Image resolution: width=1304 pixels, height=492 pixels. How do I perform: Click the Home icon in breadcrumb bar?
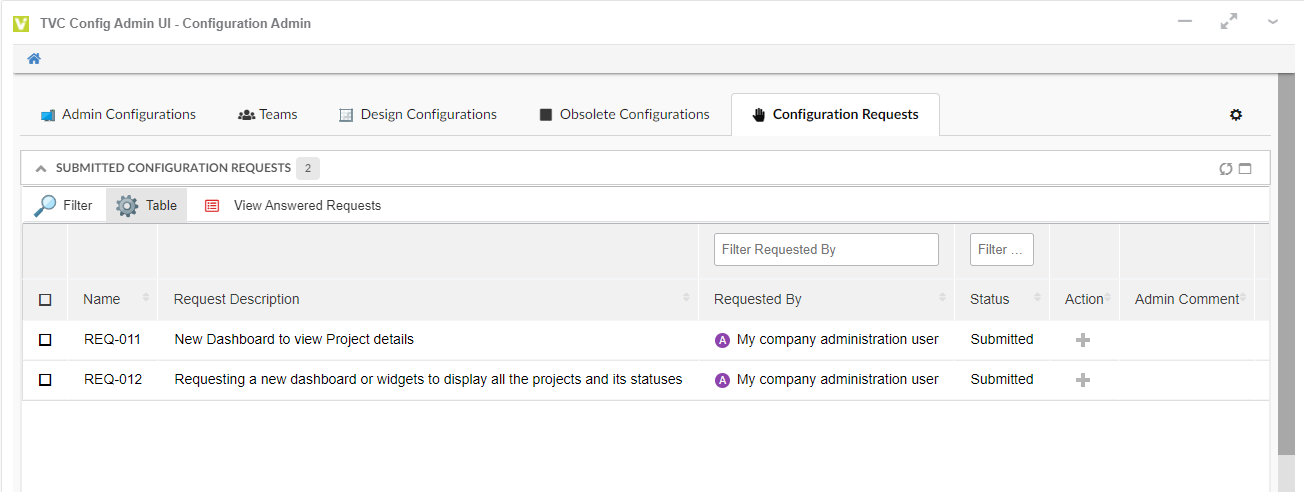pyautogui.click(x=34, y=59)
